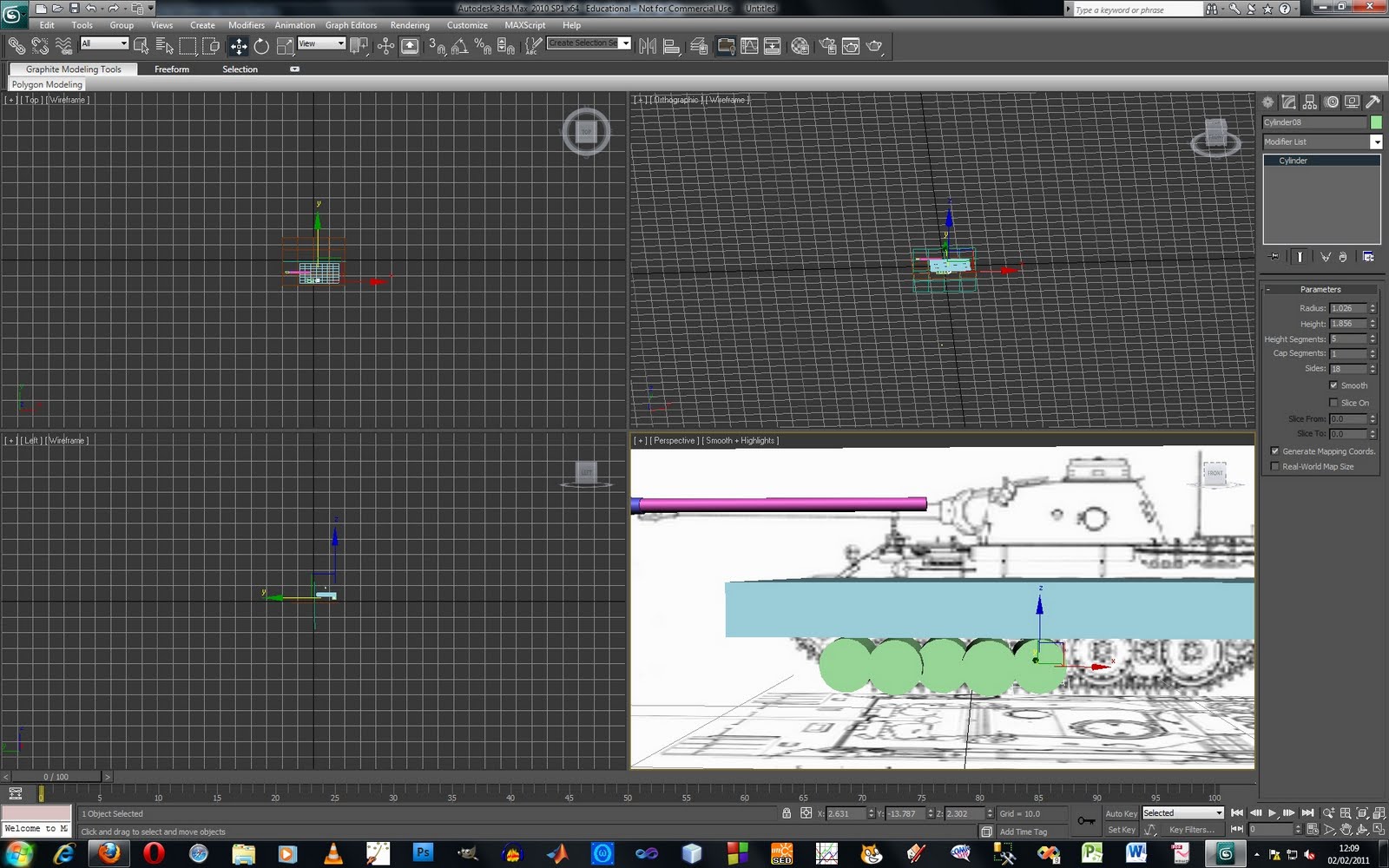Image resolution: width=1389 pixels, height=868 pixels.
Task: Enable the Slice On checkbox
Action: click(1333, 402)
